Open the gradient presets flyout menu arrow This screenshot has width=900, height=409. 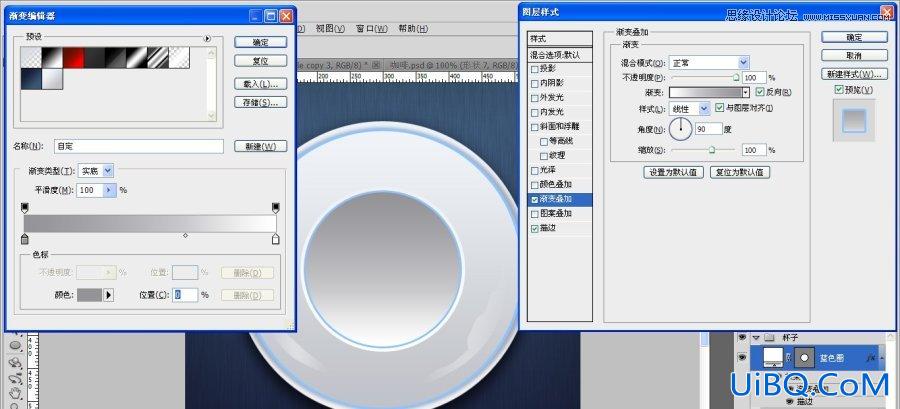(x=207, y=38)
